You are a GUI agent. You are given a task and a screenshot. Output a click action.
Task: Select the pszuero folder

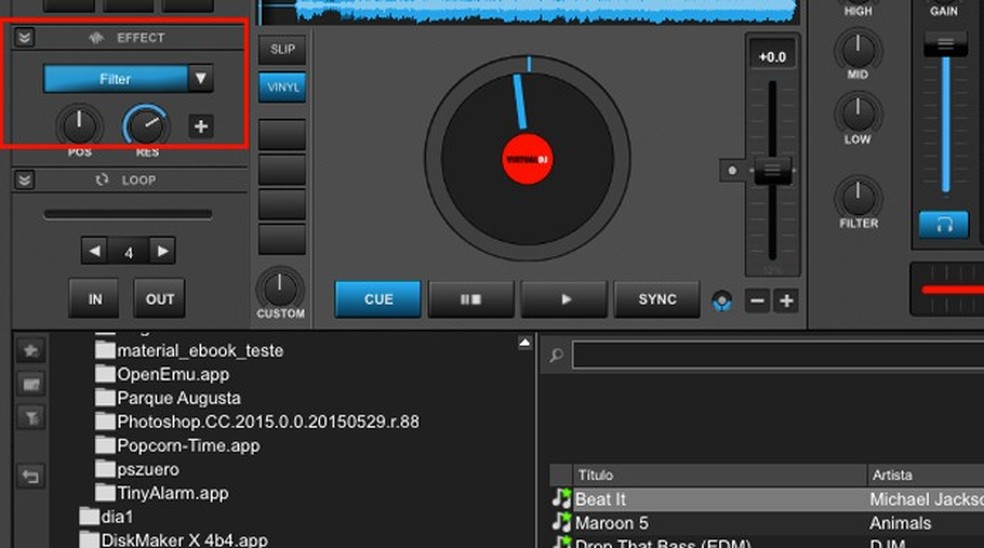coord(137,470)
